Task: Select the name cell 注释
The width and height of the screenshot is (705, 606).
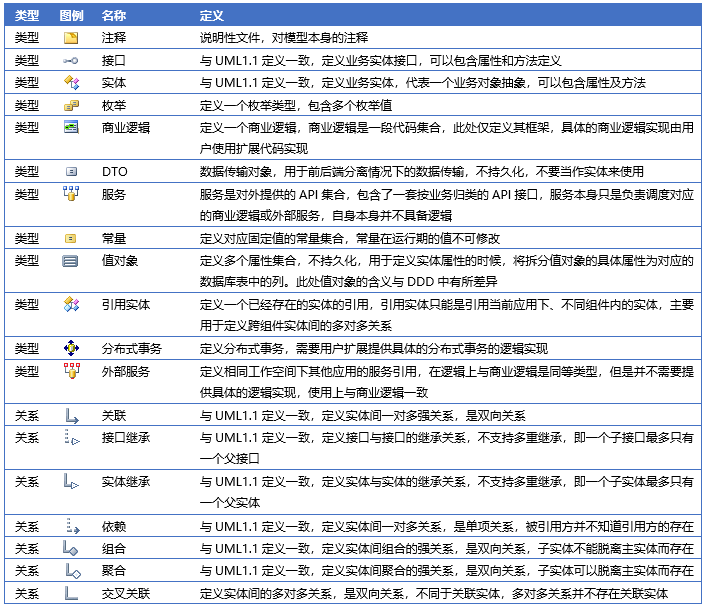Action: click(x=113, y=38)
